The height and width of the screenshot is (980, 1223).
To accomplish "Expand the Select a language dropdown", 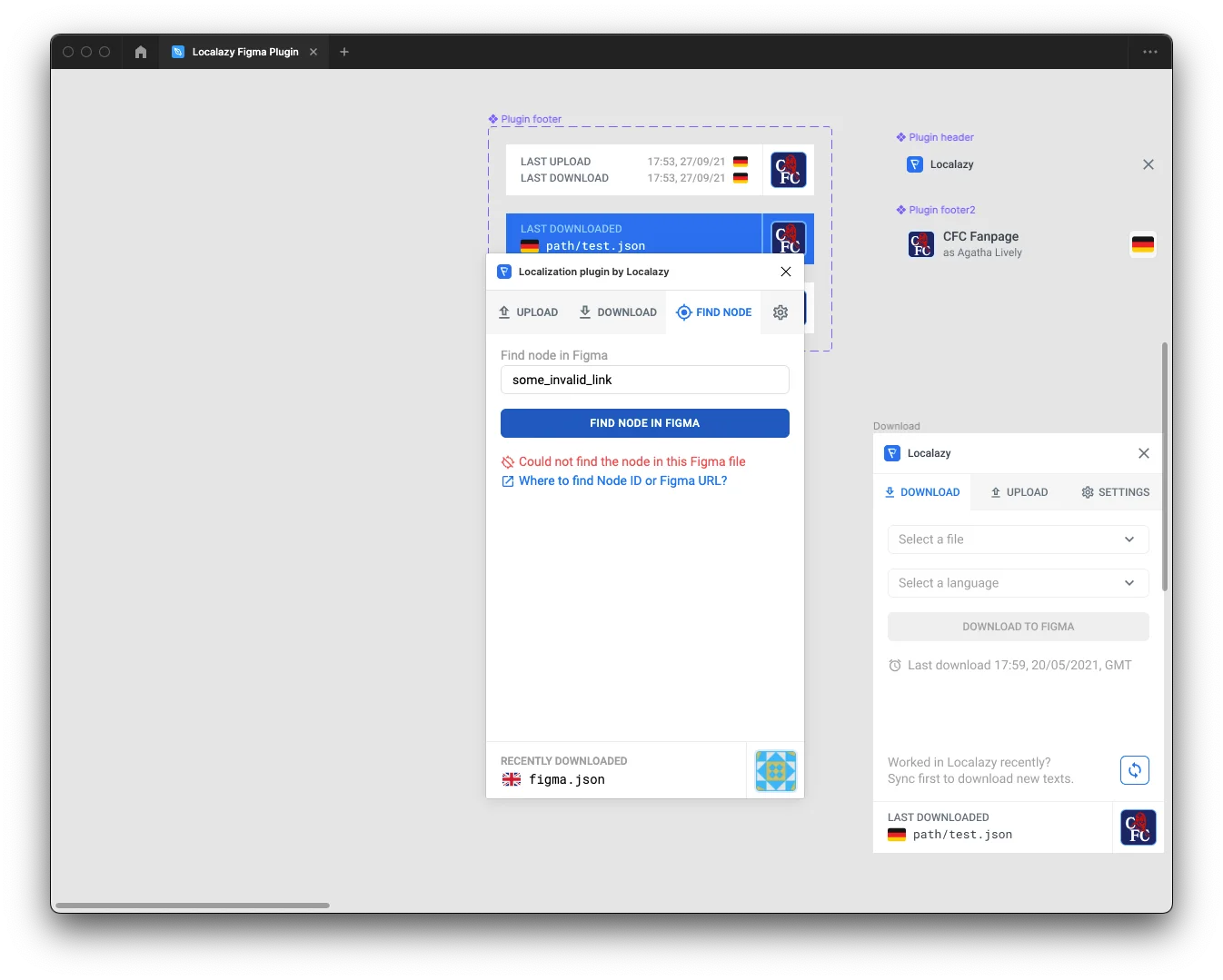I will tap(1018, 583).
